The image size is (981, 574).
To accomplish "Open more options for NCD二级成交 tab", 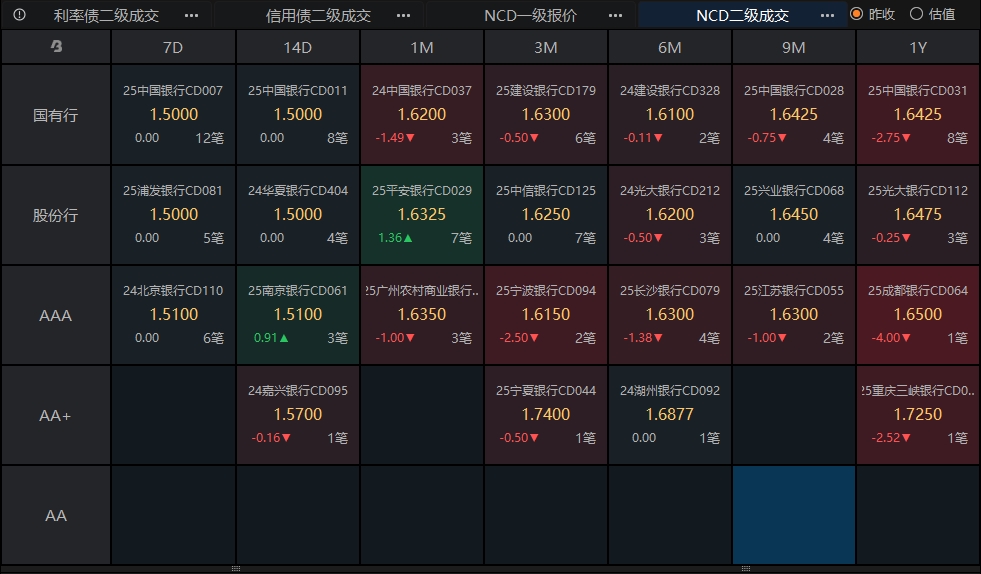I will pos(827,15).
